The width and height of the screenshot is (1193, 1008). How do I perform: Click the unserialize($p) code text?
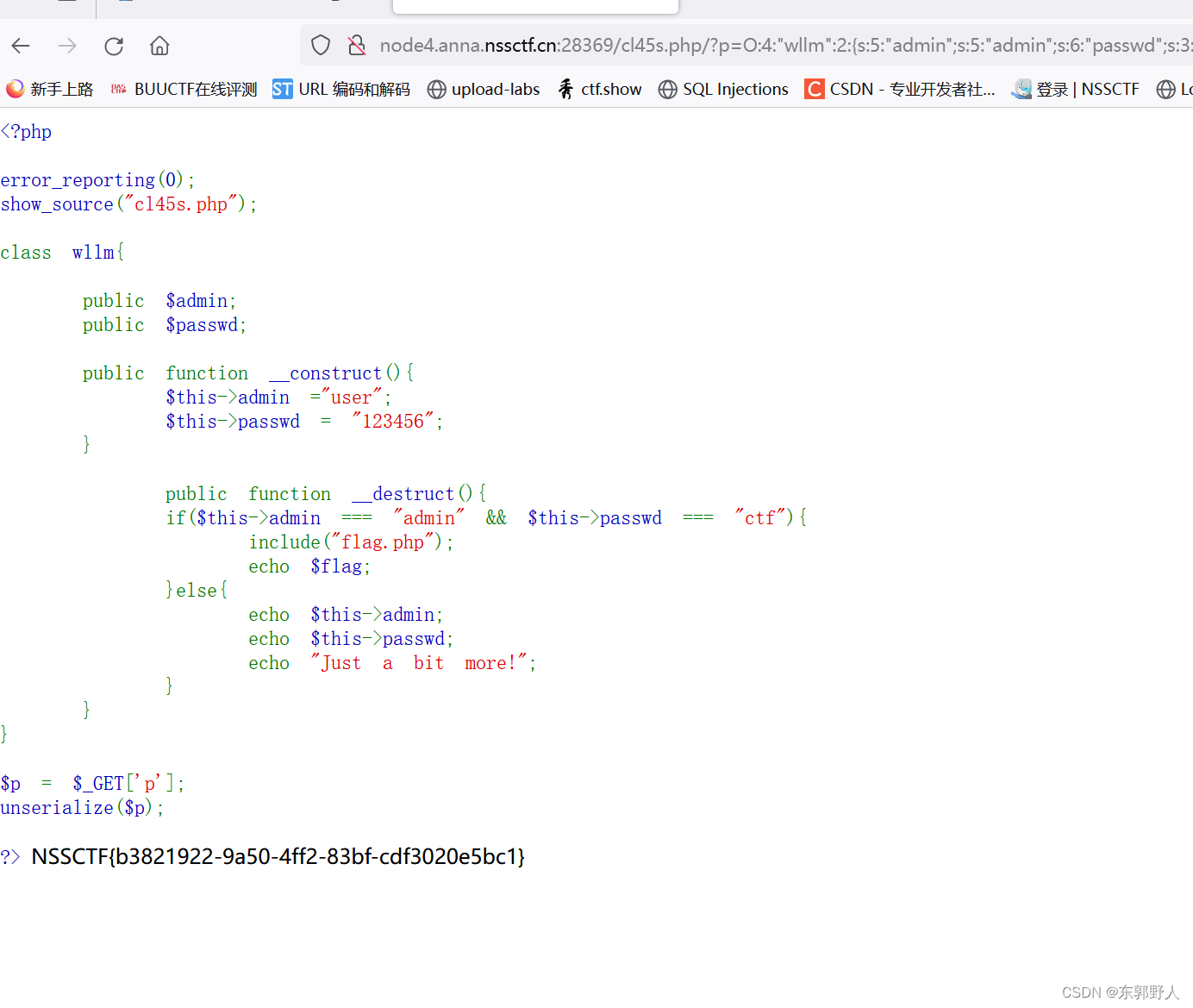click(x=82, y=808)
